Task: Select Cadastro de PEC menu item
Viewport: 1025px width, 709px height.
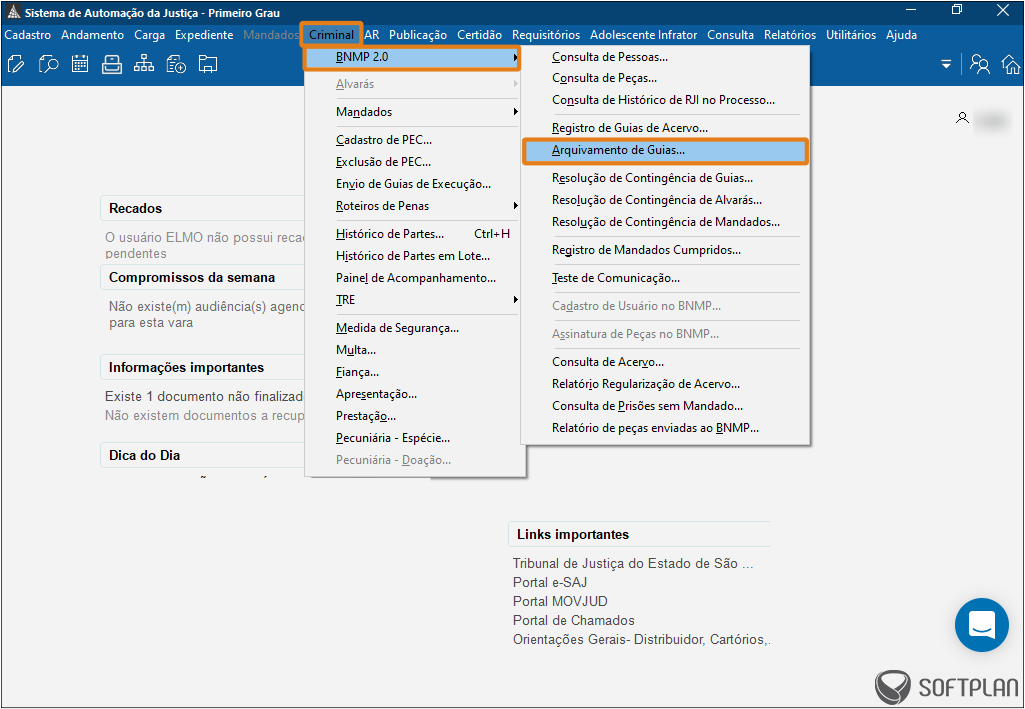Action: [x=414, y=140]
